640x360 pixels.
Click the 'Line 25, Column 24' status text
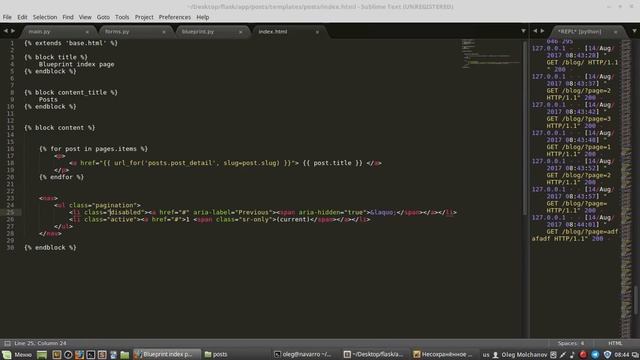40,343
